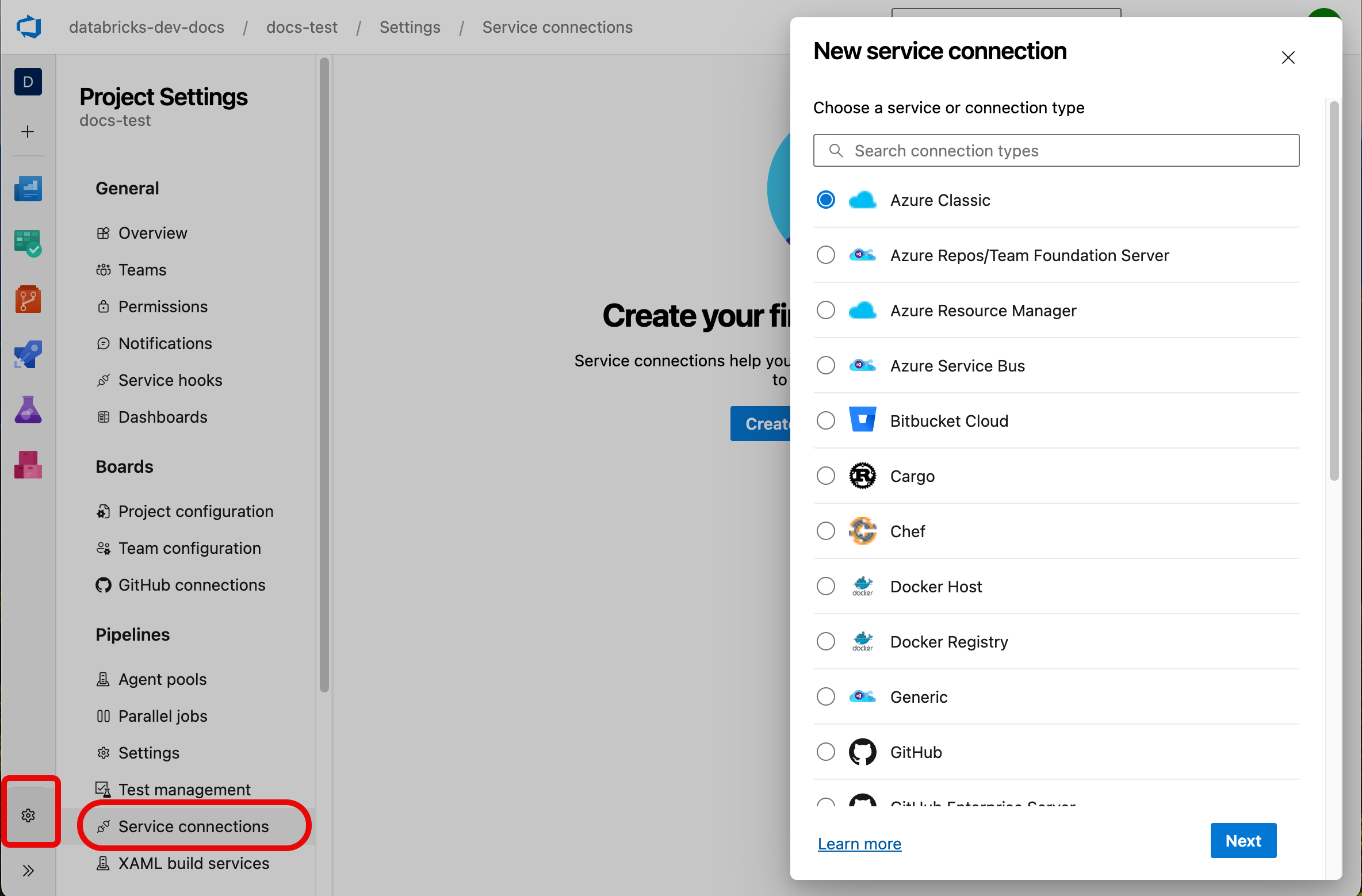Open Notifications settings page
The width and height of the screenshot is (1362, 896).
coord(165,343)
